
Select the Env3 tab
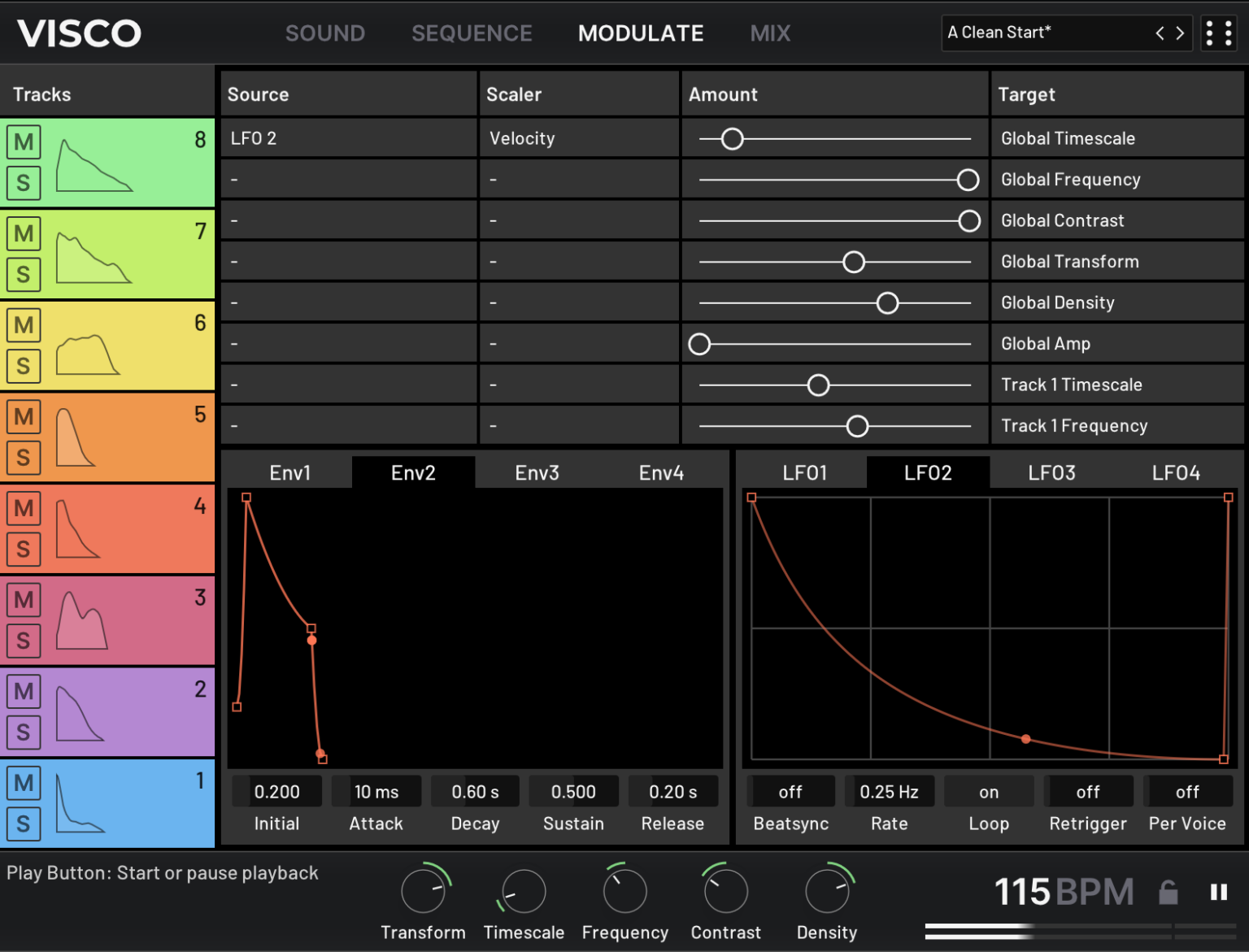537,473
